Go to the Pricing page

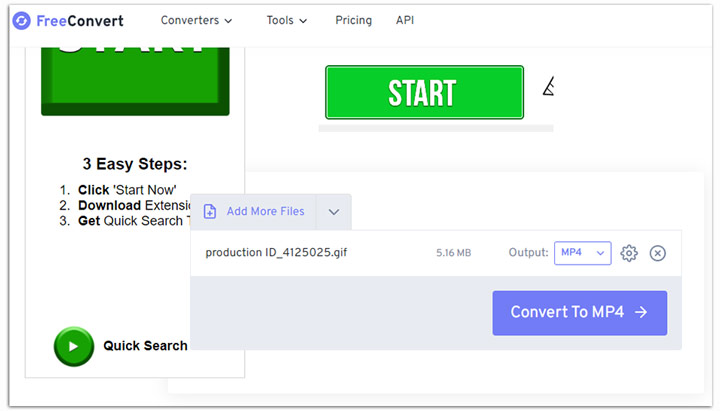(x=353, y=20)
